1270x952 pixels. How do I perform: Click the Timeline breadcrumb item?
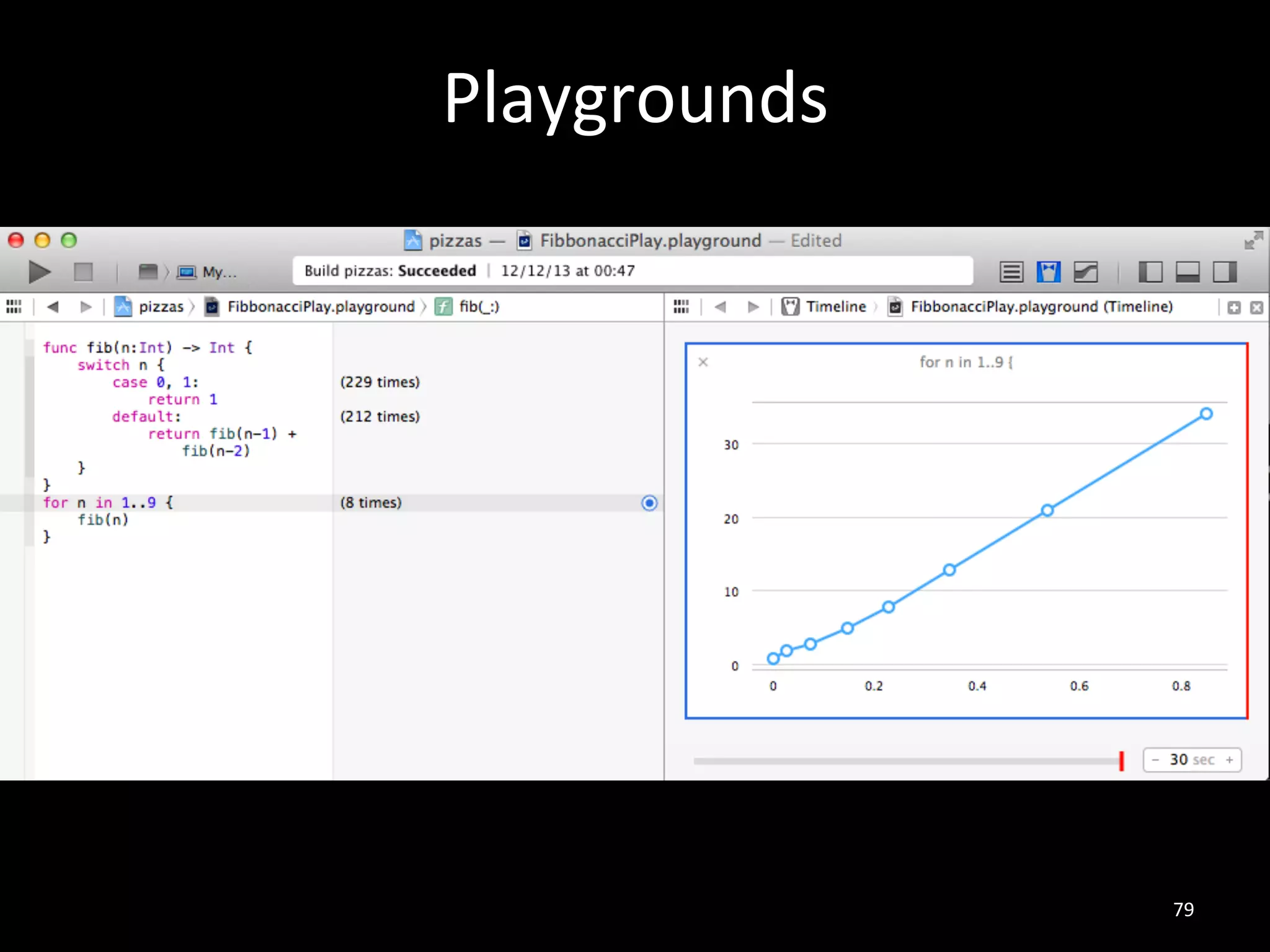pyautogui.click(x=835, y=307)
